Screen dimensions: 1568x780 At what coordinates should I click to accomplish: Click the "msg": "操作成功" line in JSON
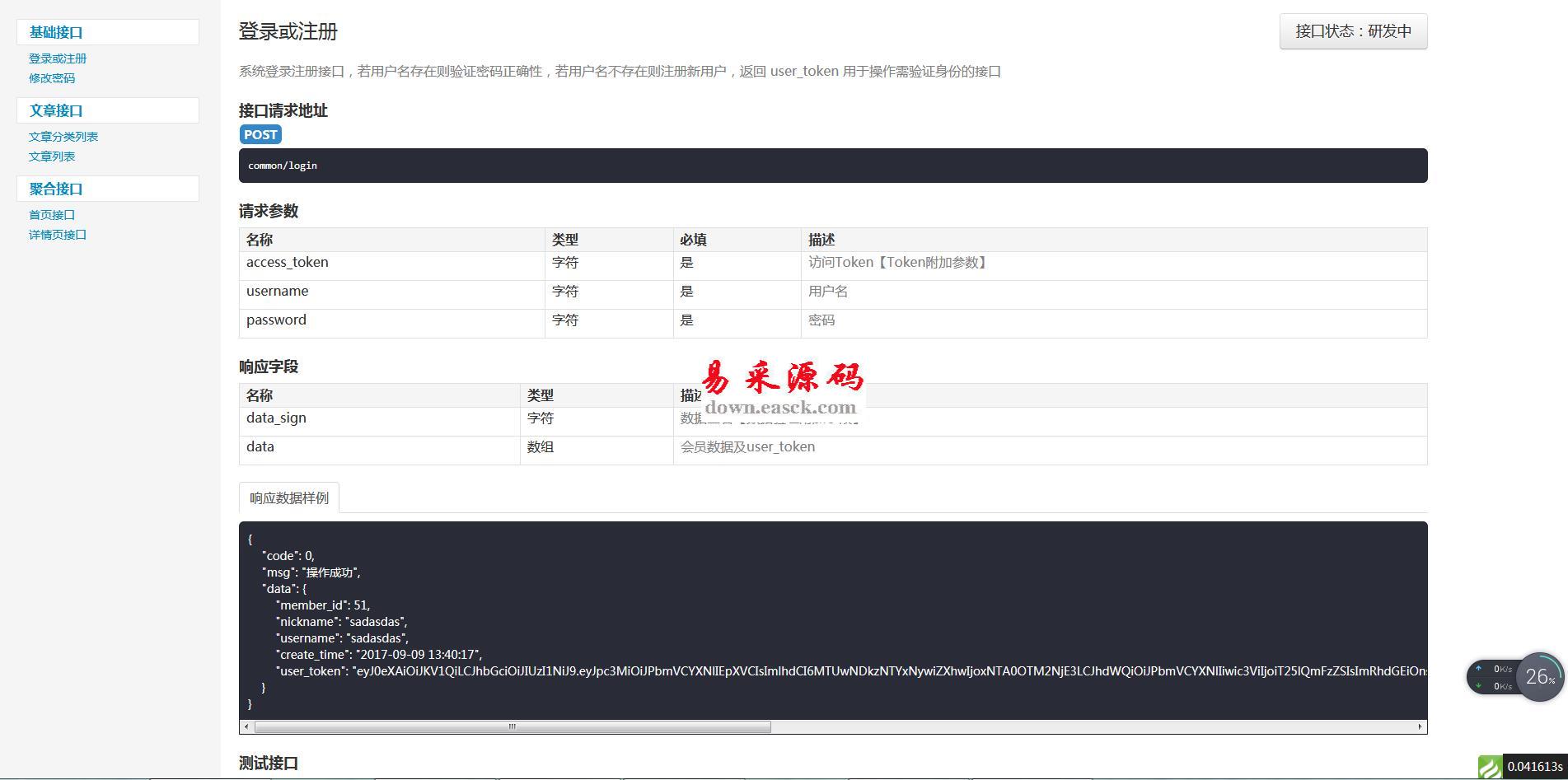[311, 572]
